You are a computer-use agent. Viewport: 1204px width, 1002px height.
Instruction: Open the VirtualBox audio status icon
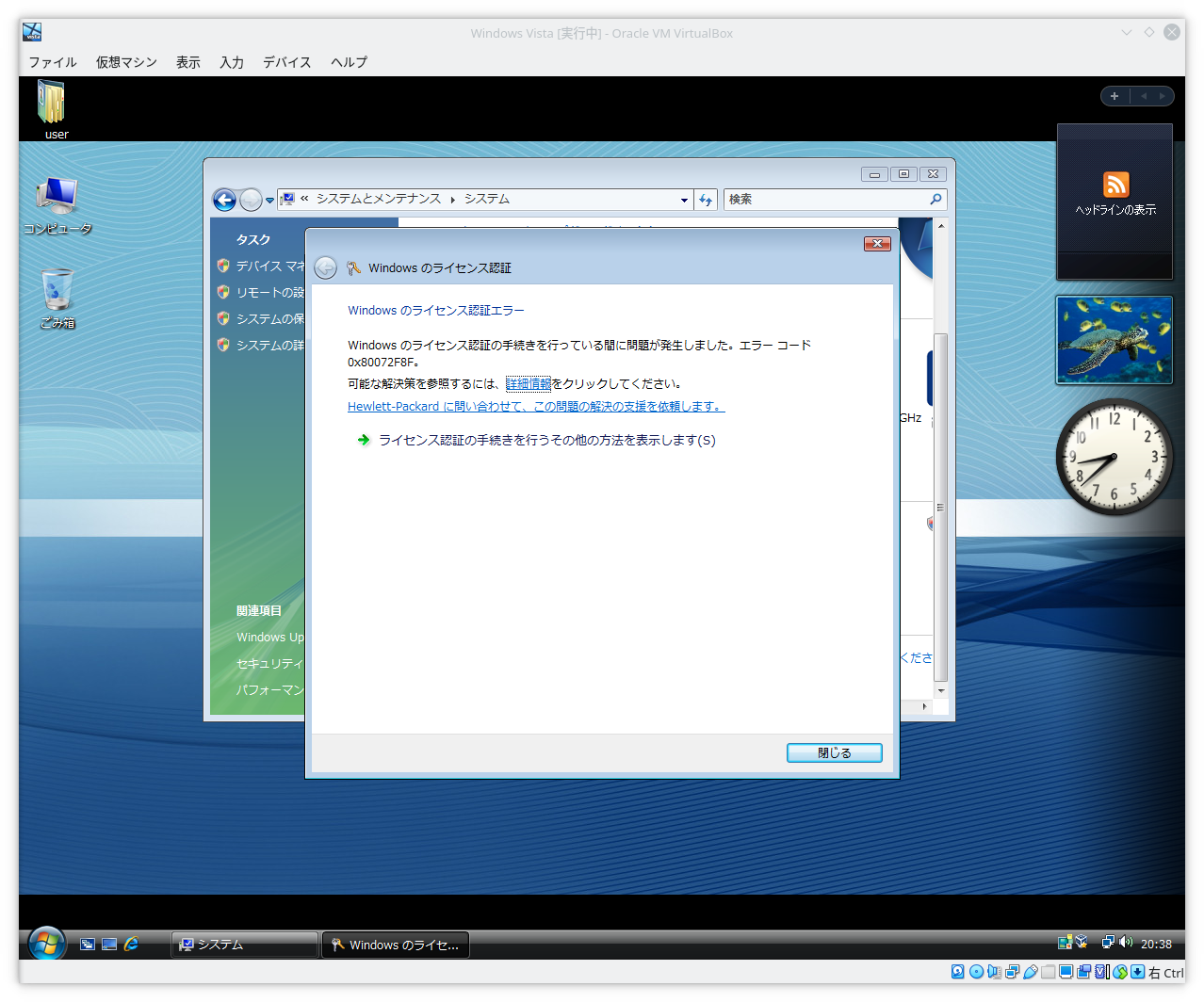click(x=994, y=972)
